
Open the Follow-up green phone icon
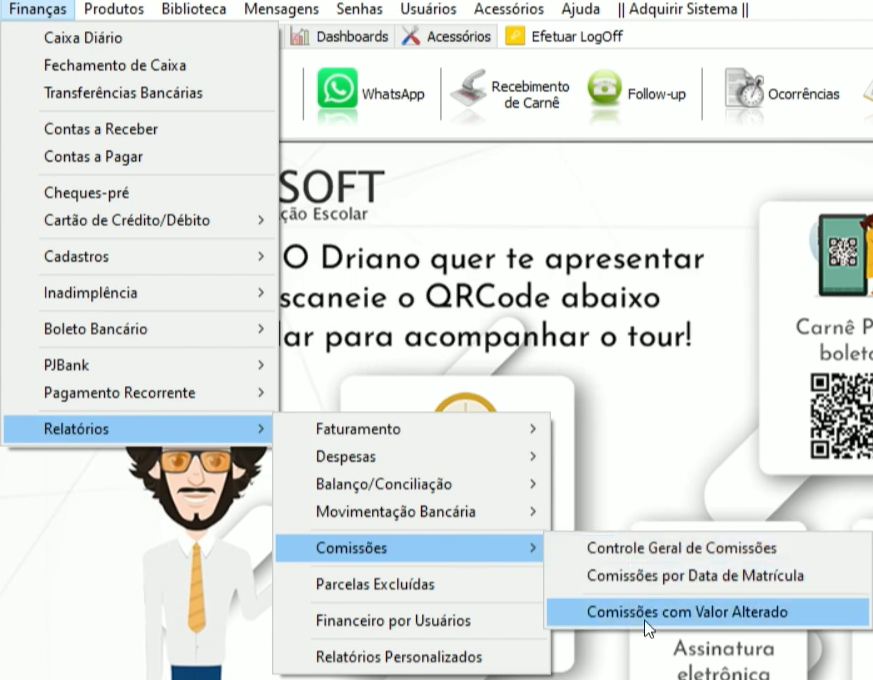tap(605, 87)
